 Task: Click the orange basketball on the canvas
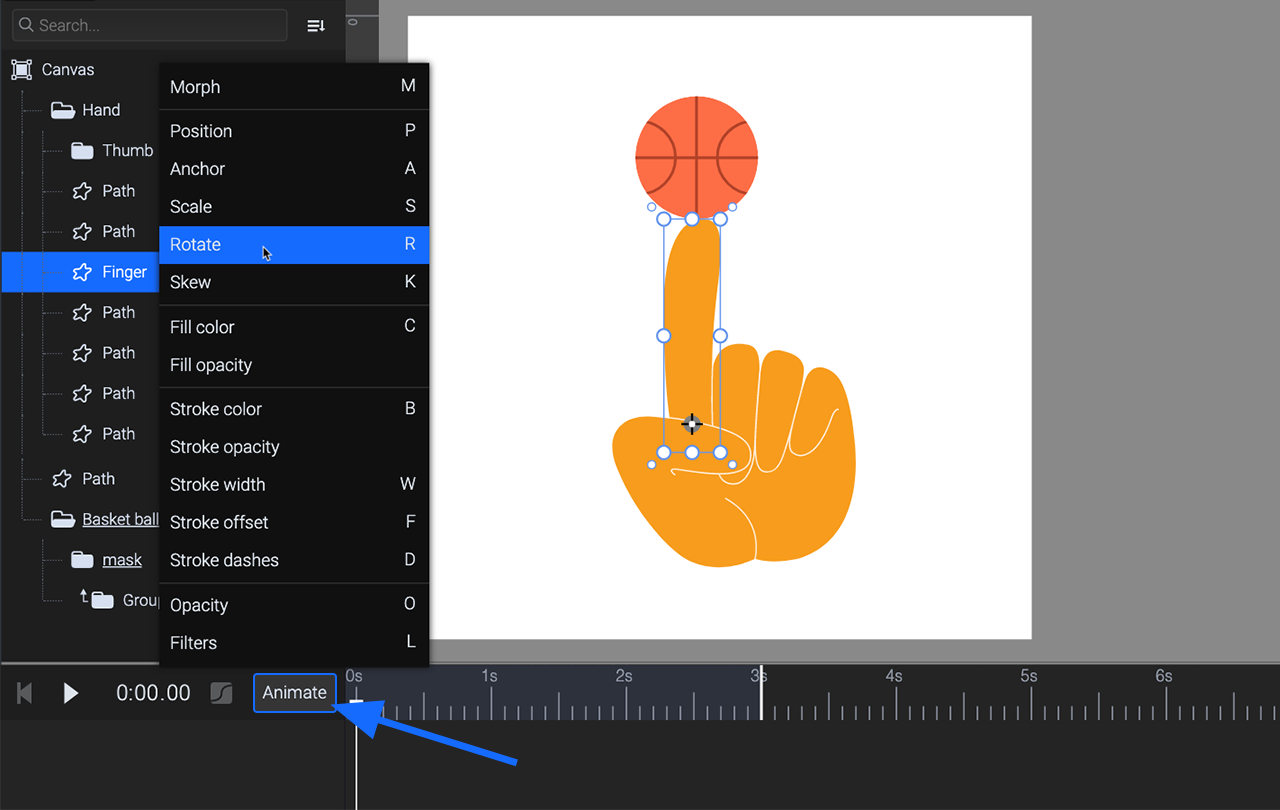pyautogui.click(x=696, y=157)
